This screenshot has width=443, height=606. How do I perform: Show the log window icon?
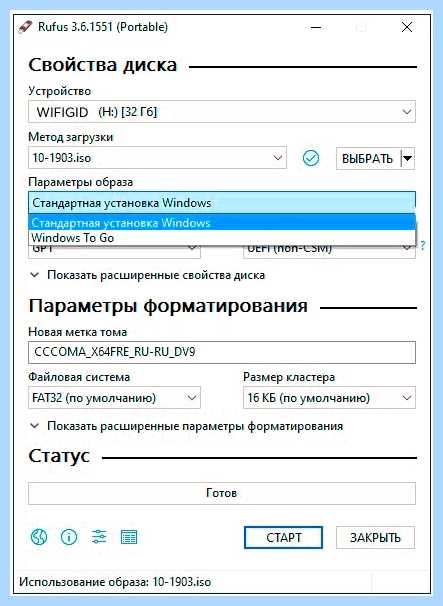click(x=129, y=537)
